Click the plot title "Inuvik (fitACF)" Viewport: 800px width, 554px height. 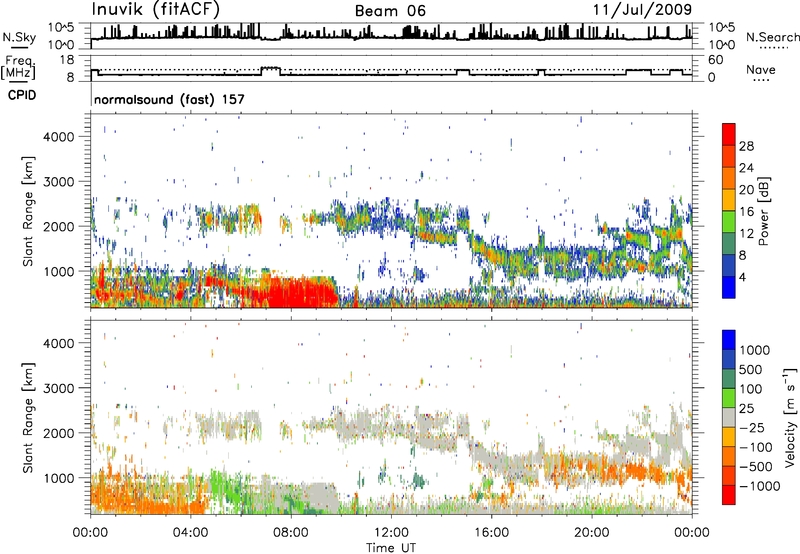156,10
